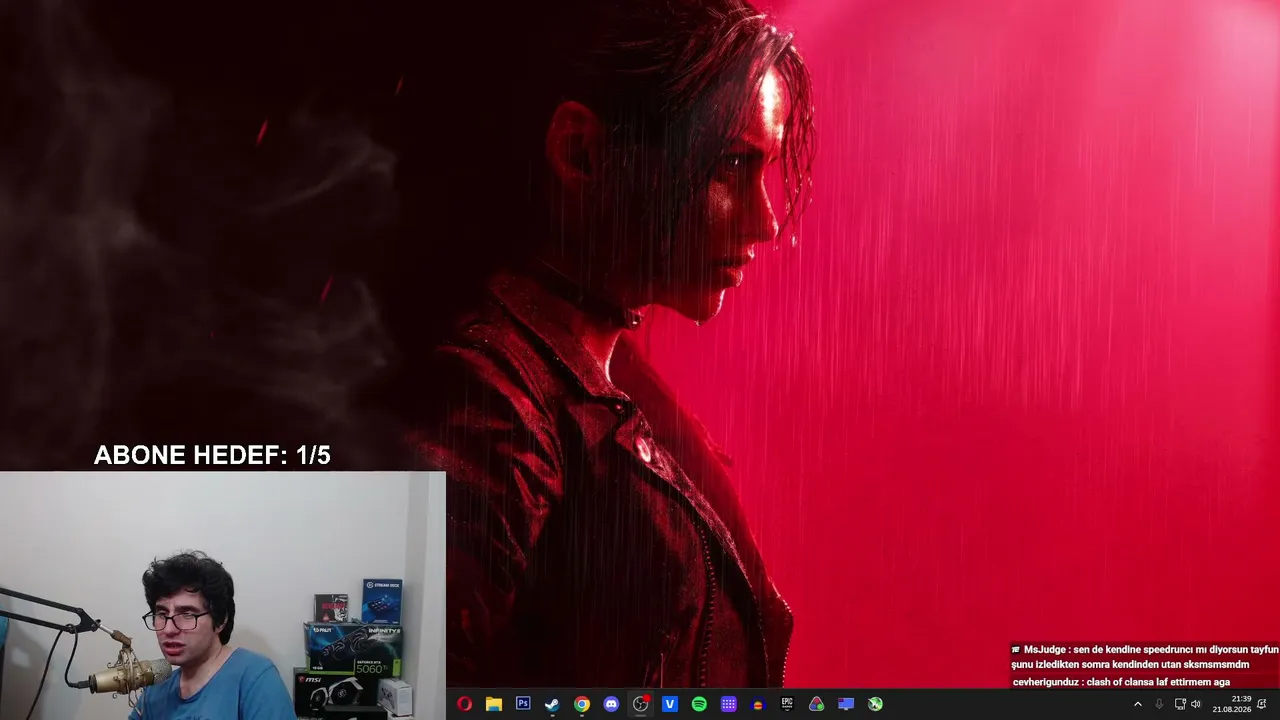1280x720 pixels.
Task: Open network settings from the system tray
Action: click(x=1180, y=704)
